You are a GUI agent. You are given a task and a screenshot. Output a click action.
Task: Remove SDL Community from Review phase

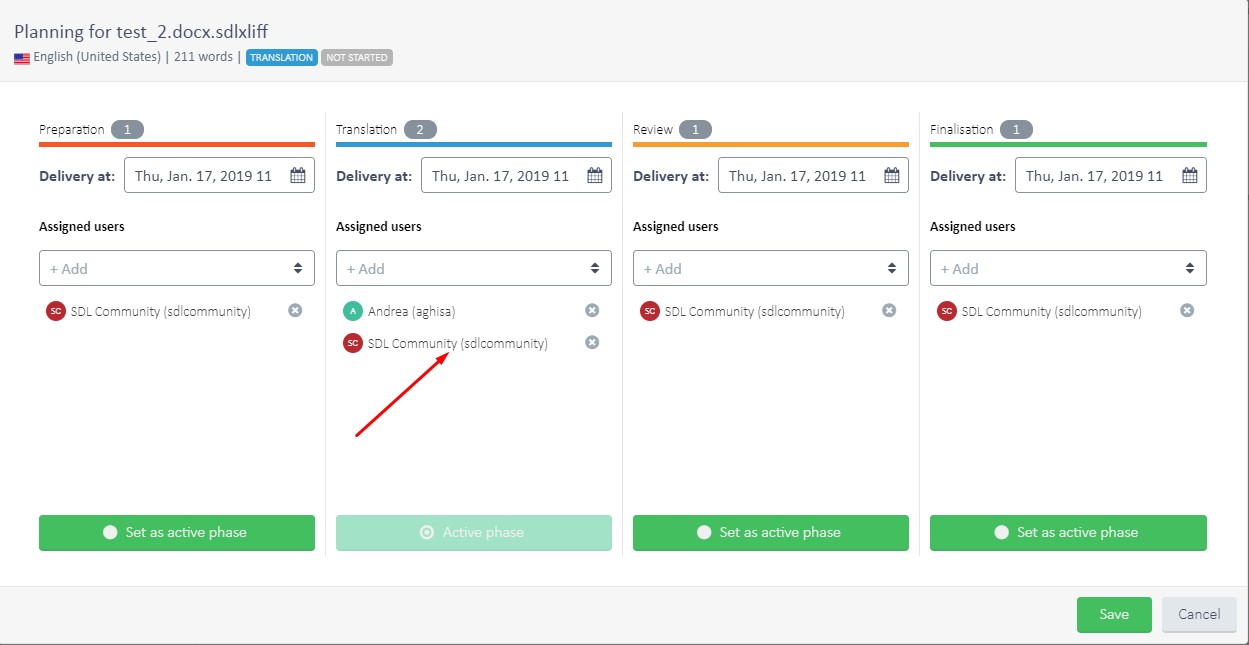click(889, 310)
